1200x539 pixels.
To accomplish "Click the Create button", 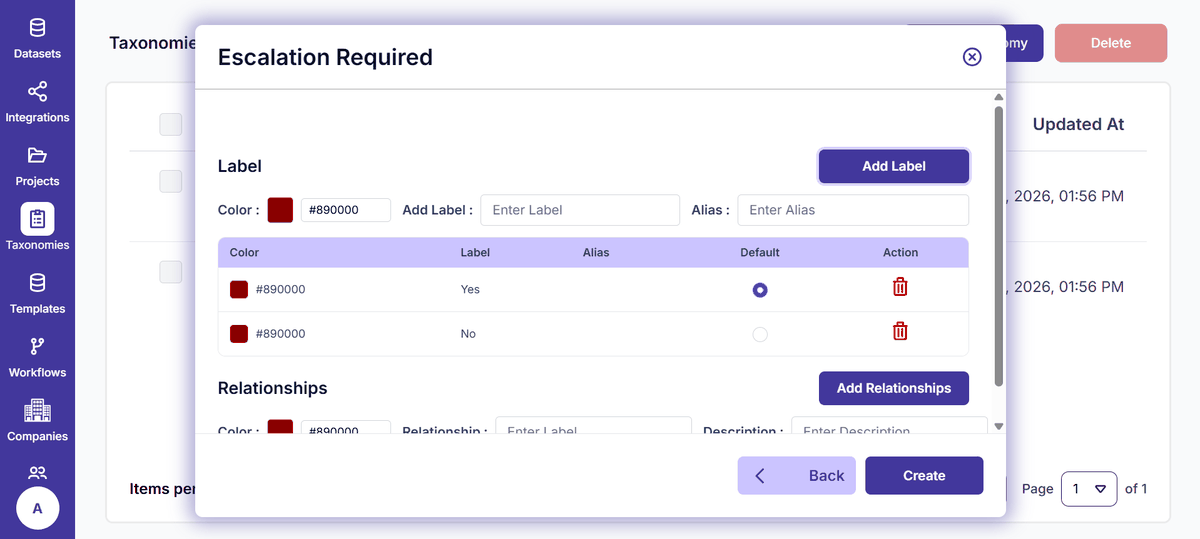I will (924, 476).
